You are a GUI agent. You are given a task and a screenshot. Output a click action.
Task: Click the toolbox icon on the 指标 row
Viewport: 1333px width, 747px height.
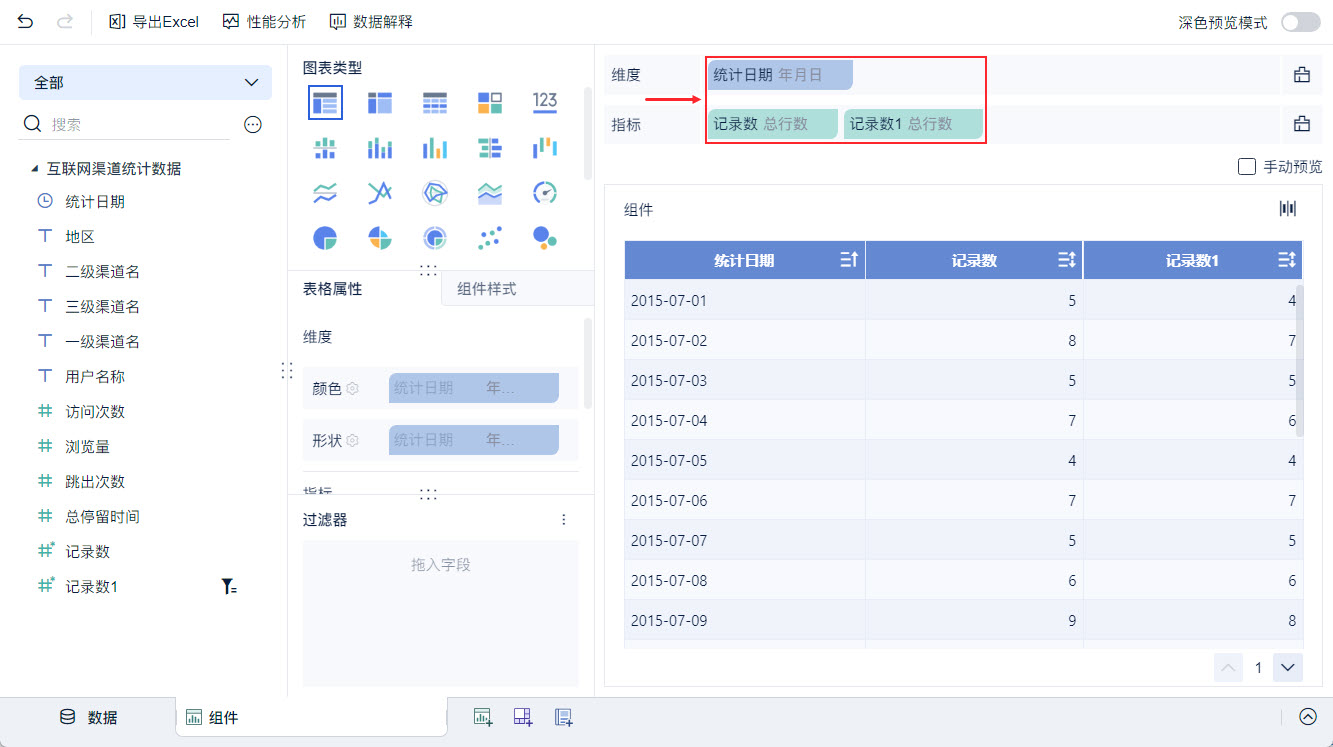coord(1302,124)
